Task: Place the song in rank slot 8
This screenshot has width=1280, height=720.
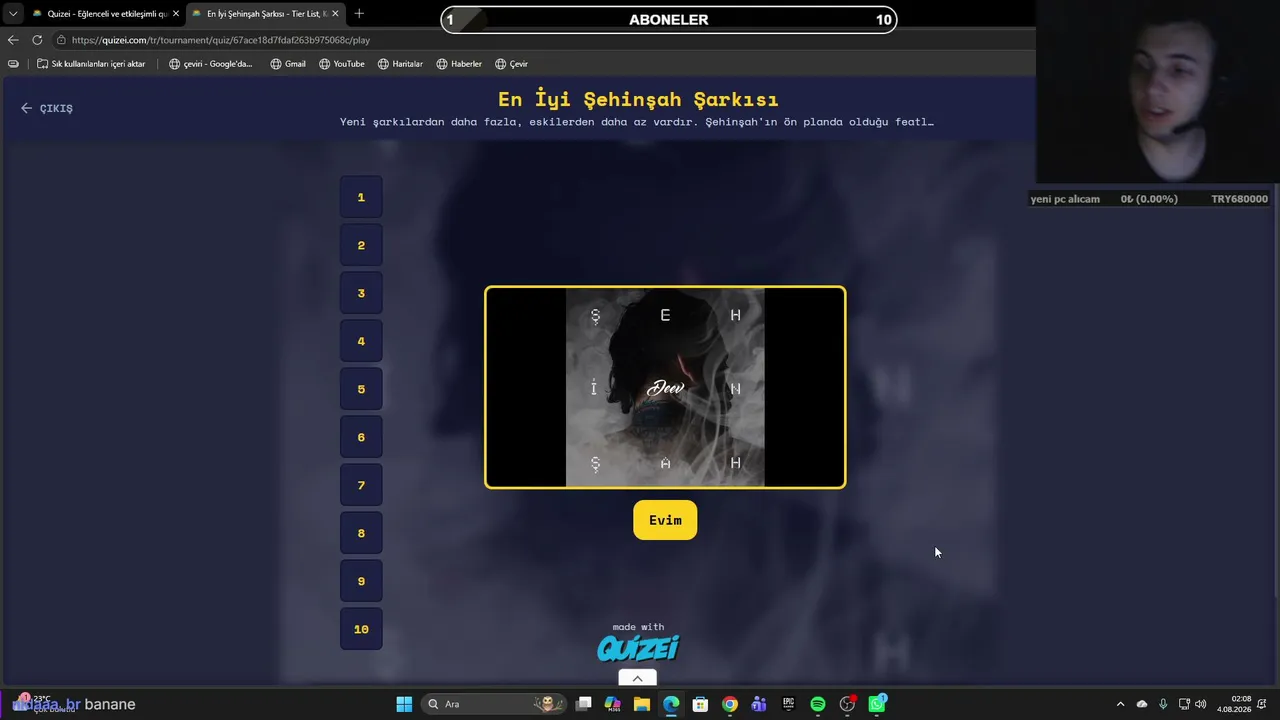Action: coord(361,533)
